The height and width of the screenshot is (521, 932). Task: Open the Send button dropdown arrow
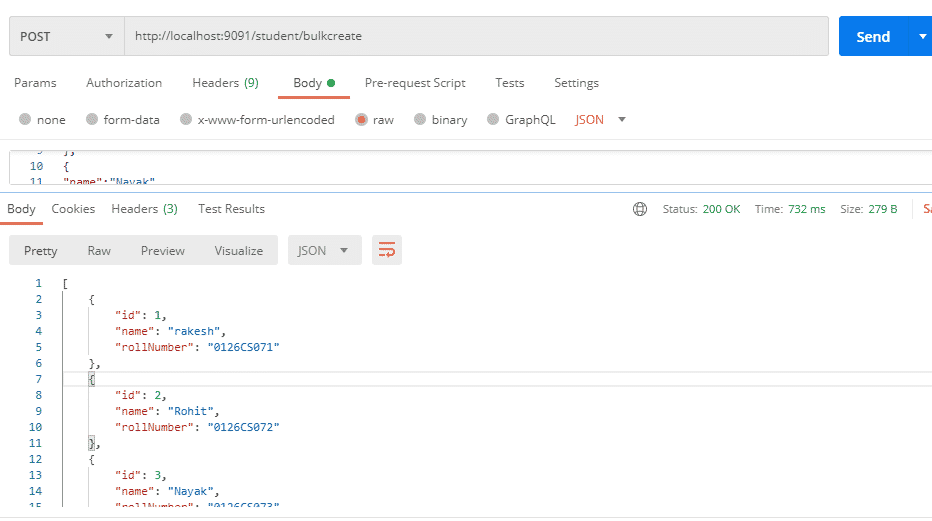[921, 36]
